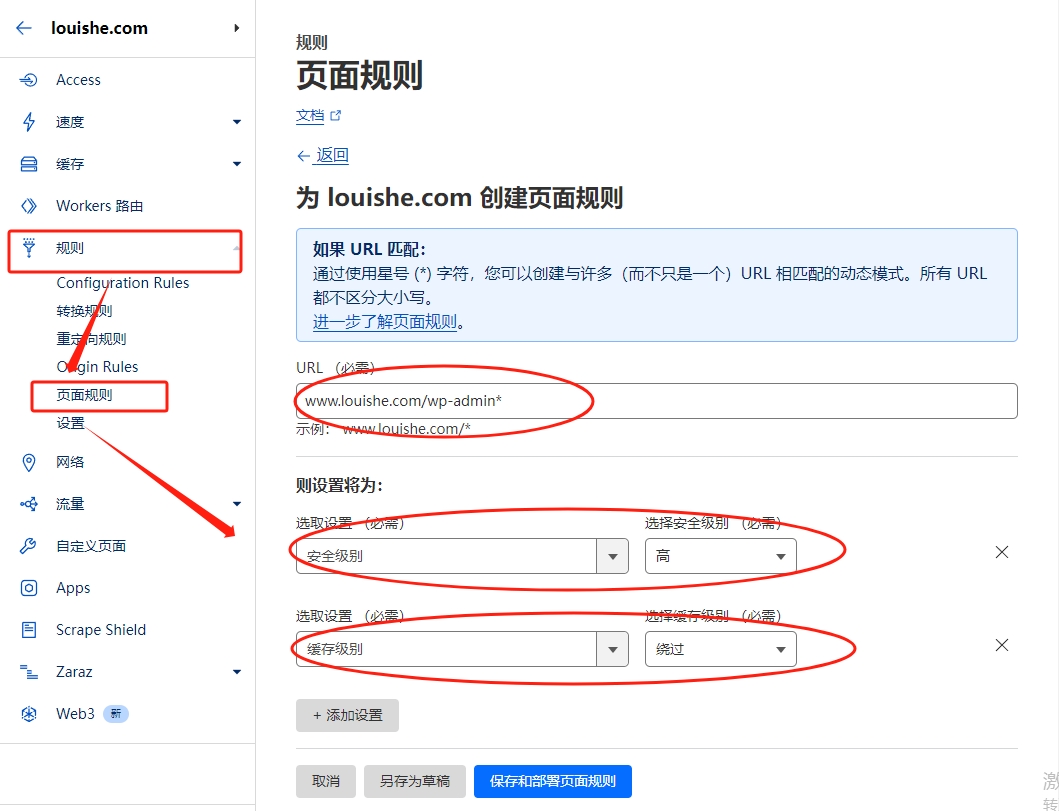Remove the 缓存级别 setting row with X
This screenshot has height=811, width=1059.
(x=1002, y=645)
